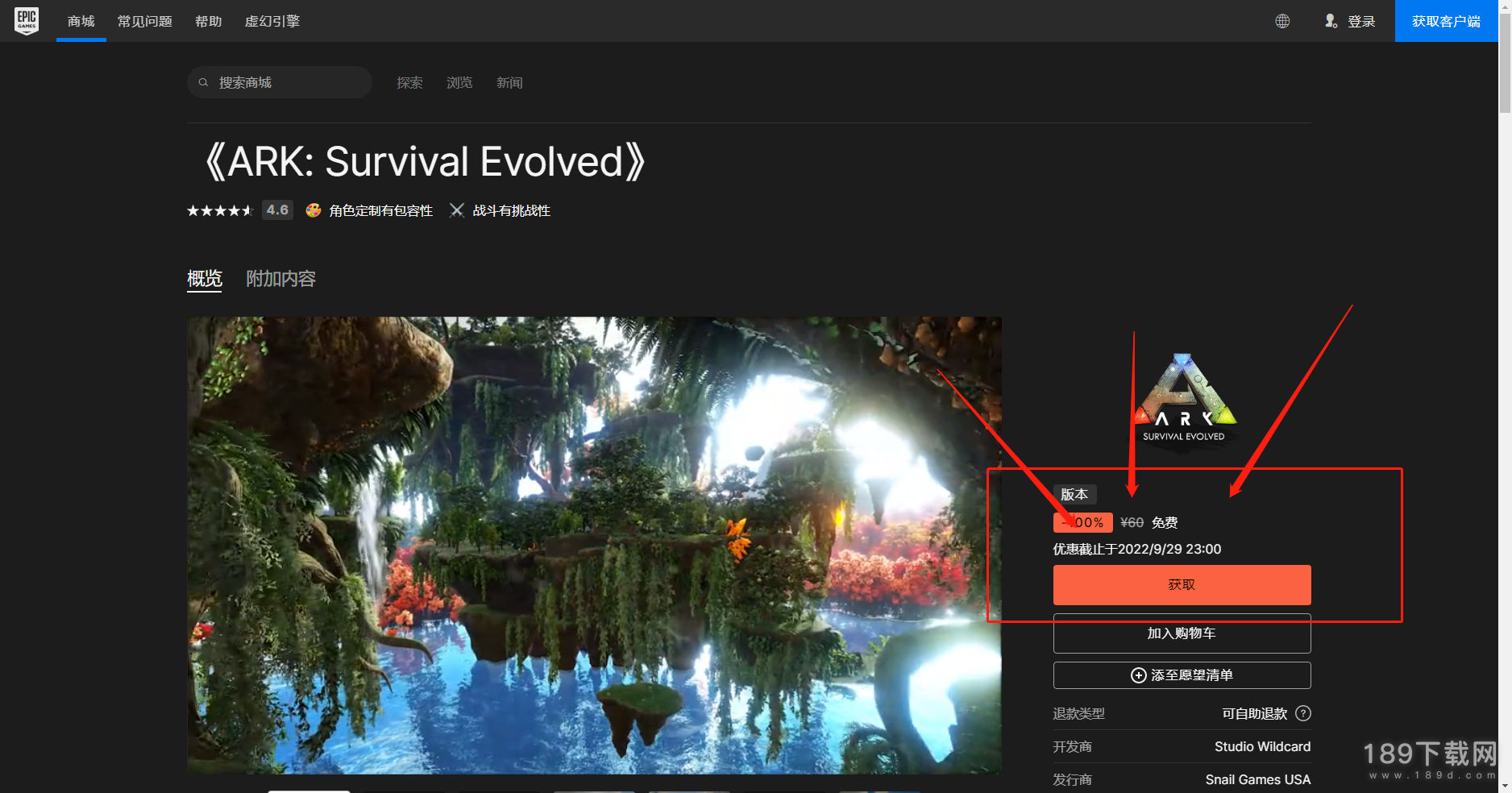Click the 角色定制有包容性 tag text
Image resolution: width=1512 pixels, height=793 pixels.
point(381,210)
